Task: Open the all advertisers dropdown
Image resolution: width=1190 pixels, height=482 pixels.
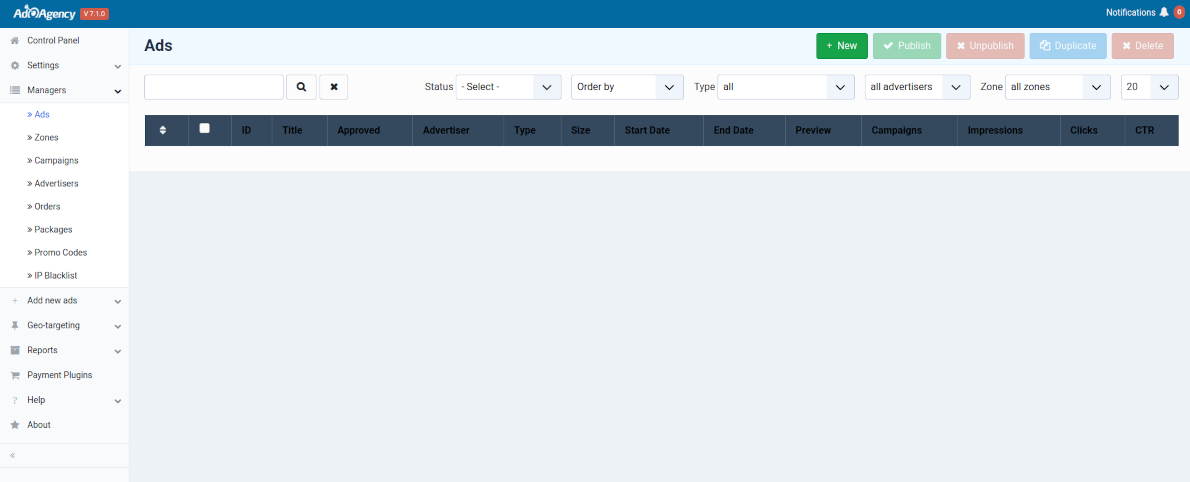Action: (918, 87)
